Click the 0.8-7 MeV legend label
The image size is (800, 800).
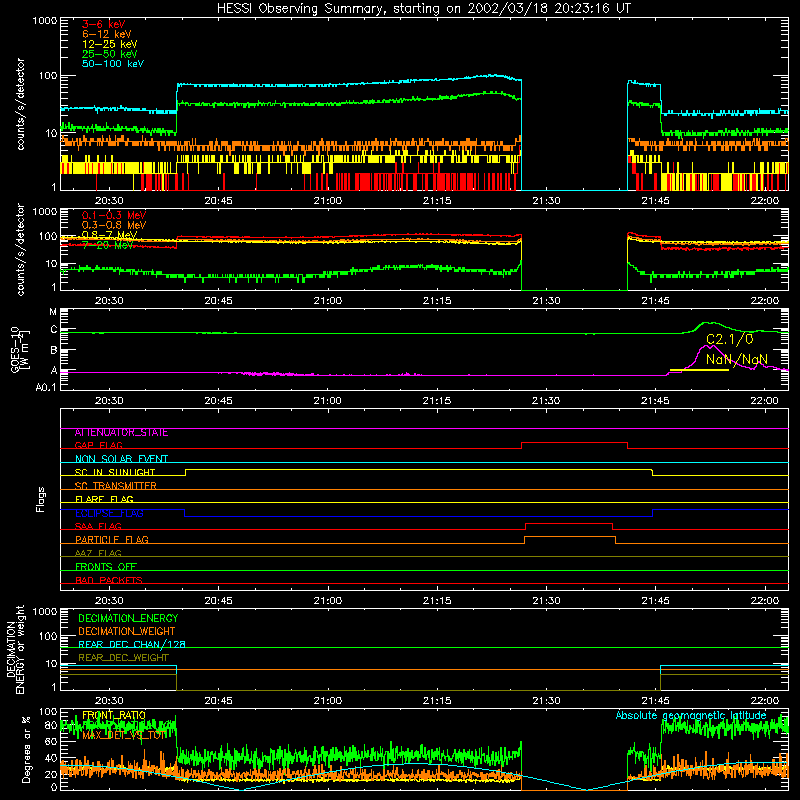[109, 235]
